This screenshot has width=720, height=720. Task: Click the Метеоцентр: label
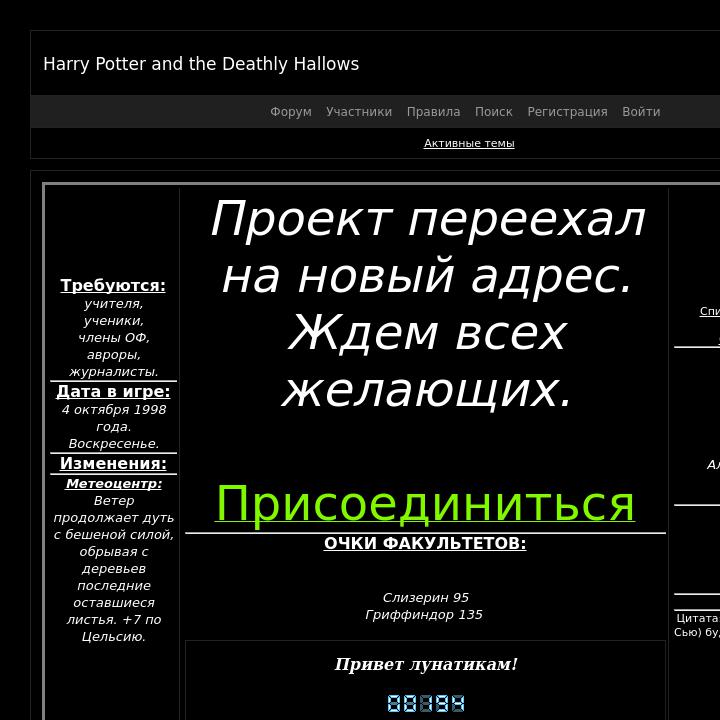click(x=114, y=484)
